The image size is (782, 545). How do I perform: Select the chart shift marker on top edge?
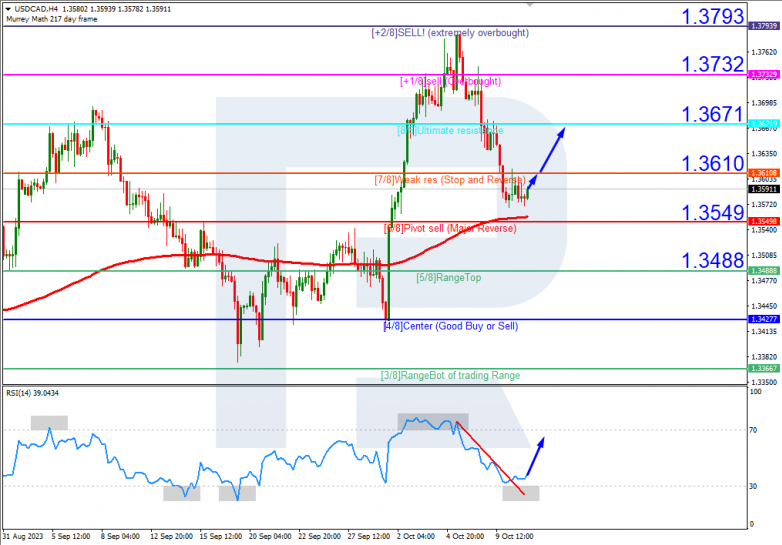click(x=529, y=4)
